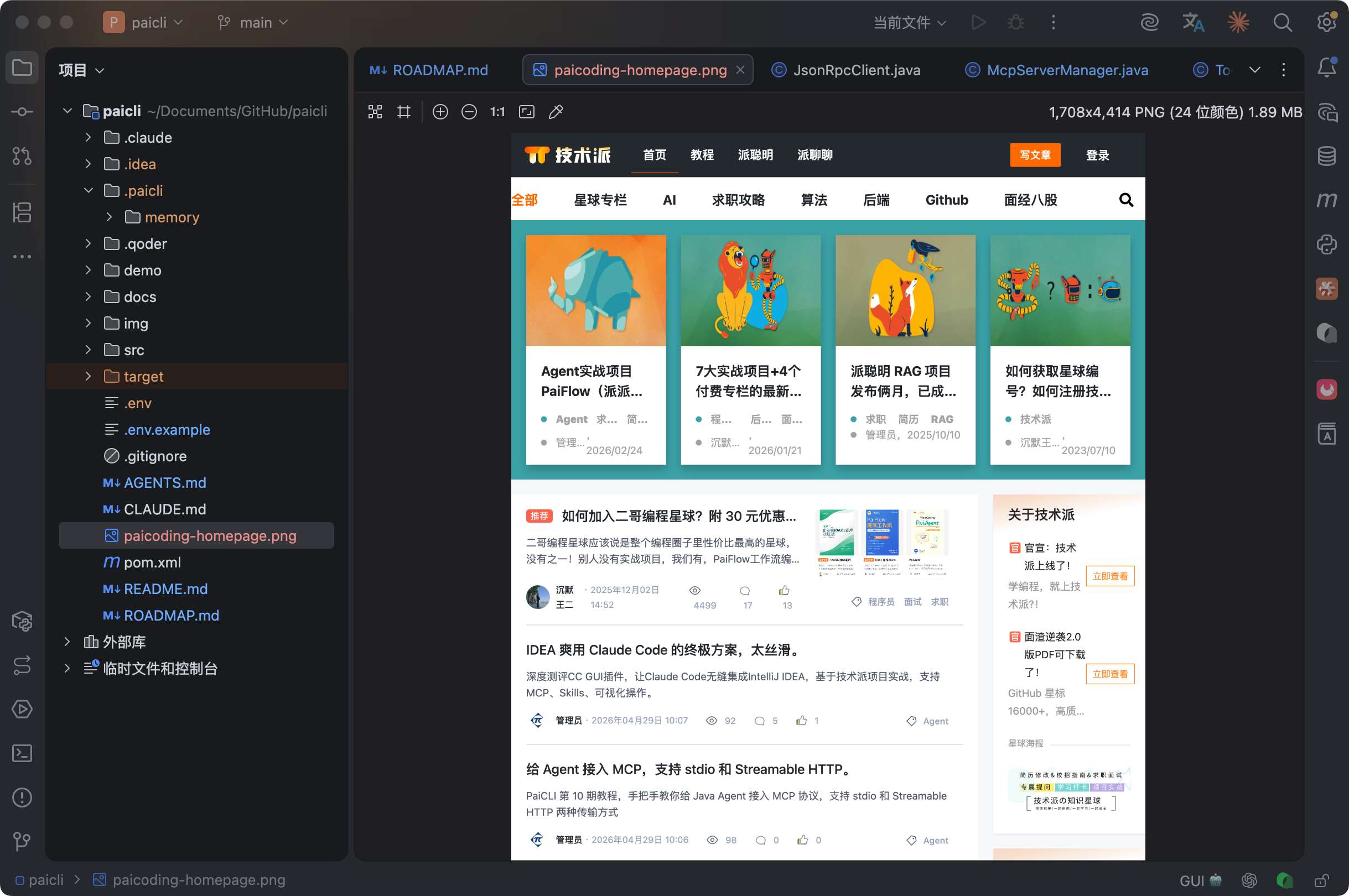
Task: Open the Terminal tool window
Action: 22,753
